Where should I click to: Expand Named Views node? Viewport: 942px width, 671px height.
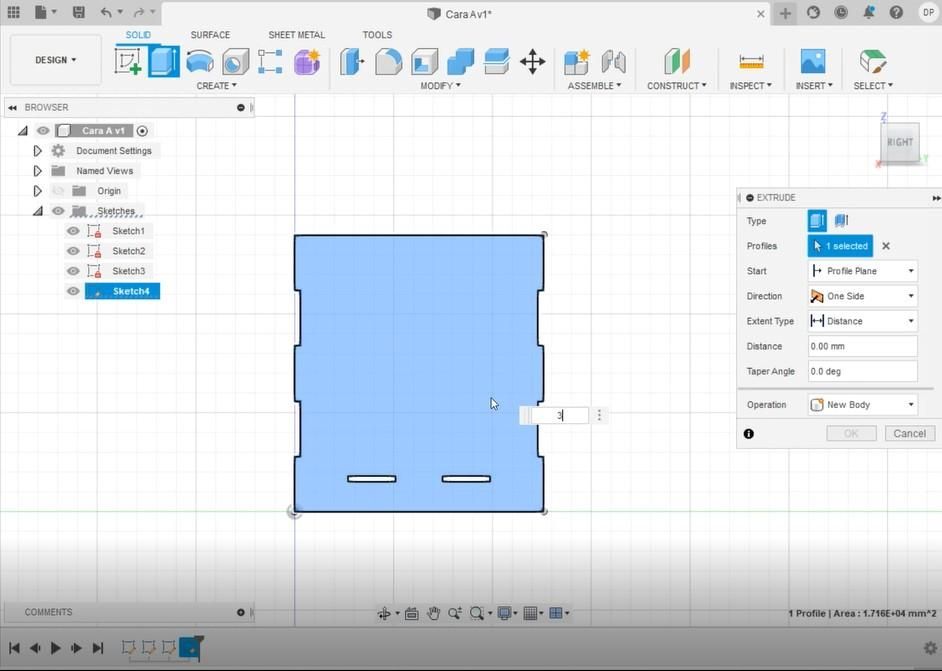[37, 171]
